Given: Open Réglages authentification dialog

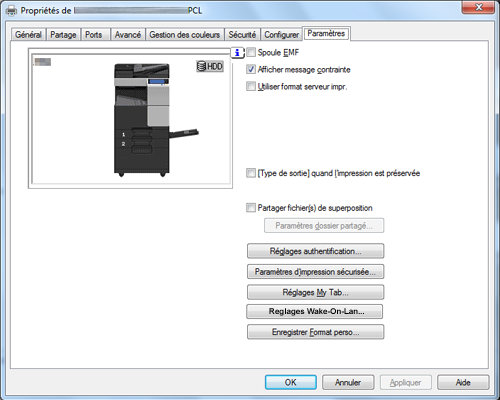Looking at the screenshot, I should 315,251.
